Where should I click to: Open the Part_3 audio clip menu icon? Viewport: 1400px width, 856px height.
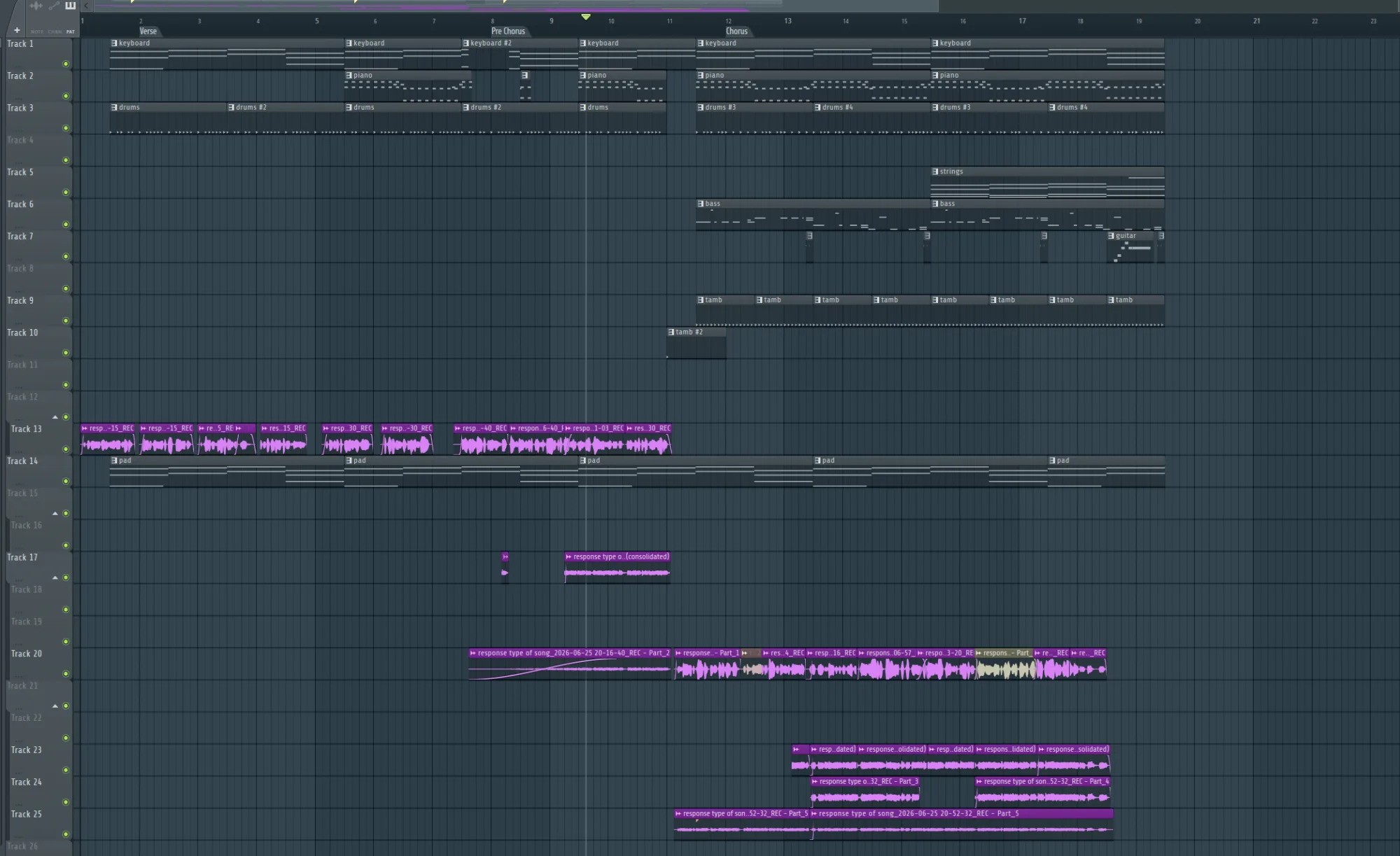814,782
